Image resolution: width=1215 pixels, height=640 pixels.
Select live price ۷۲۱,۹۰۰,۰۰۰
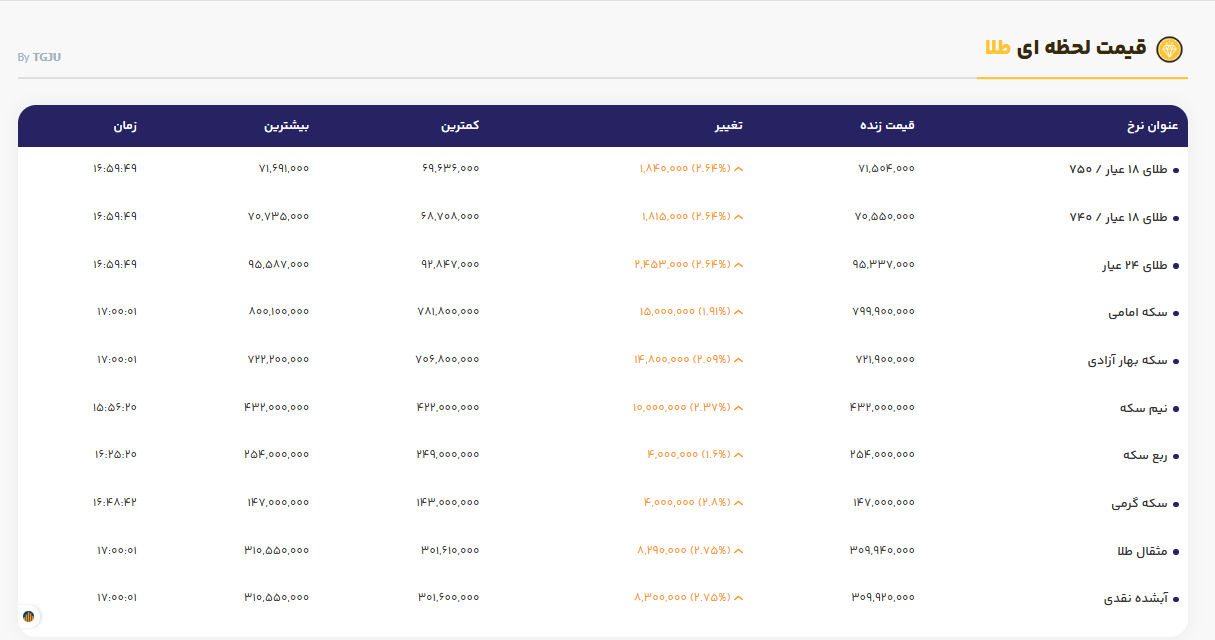[x=883, y=359]
